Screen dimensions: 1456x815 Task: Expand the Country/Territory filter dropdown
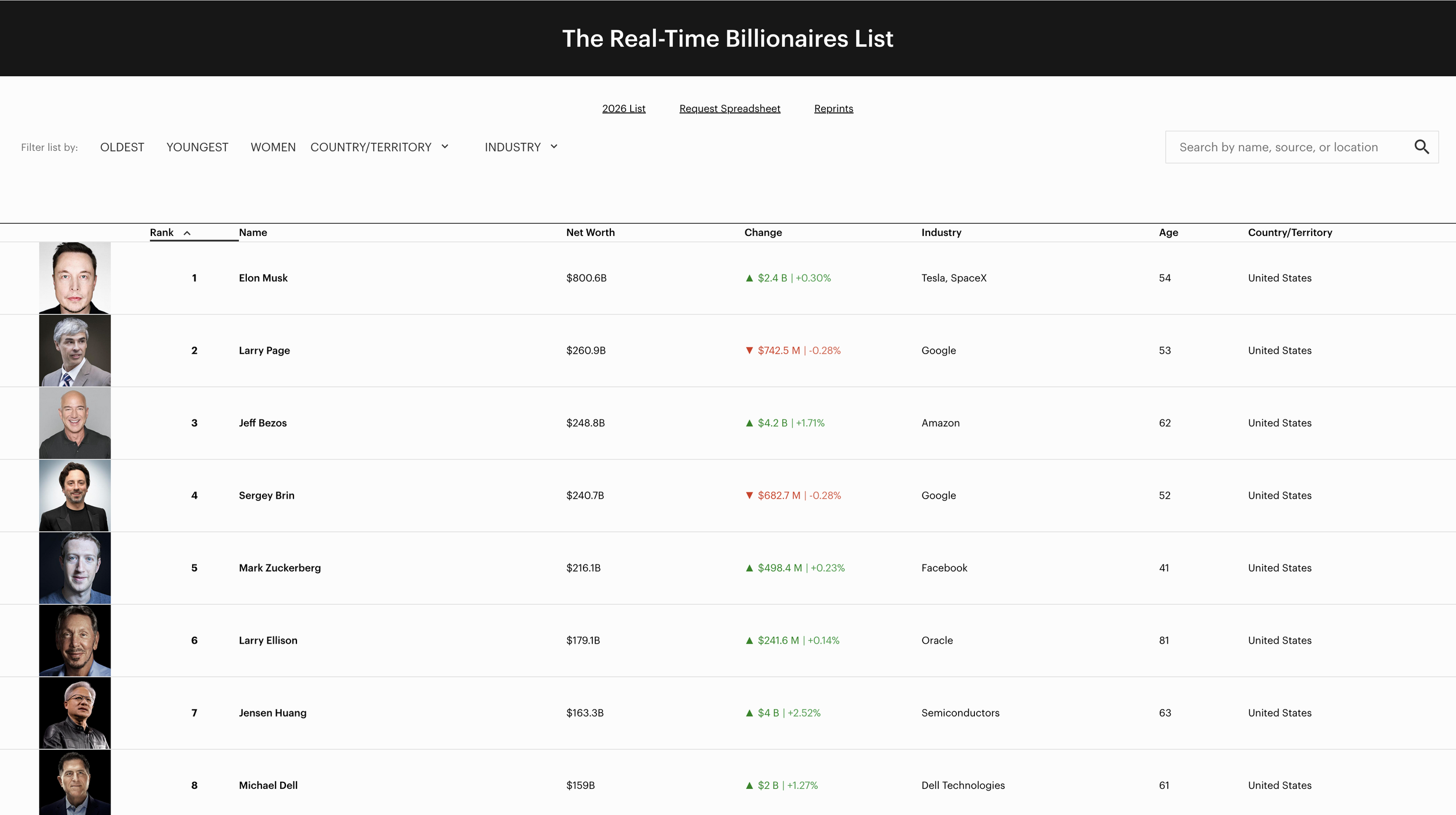pyautogui.click(x=379, y=147)
